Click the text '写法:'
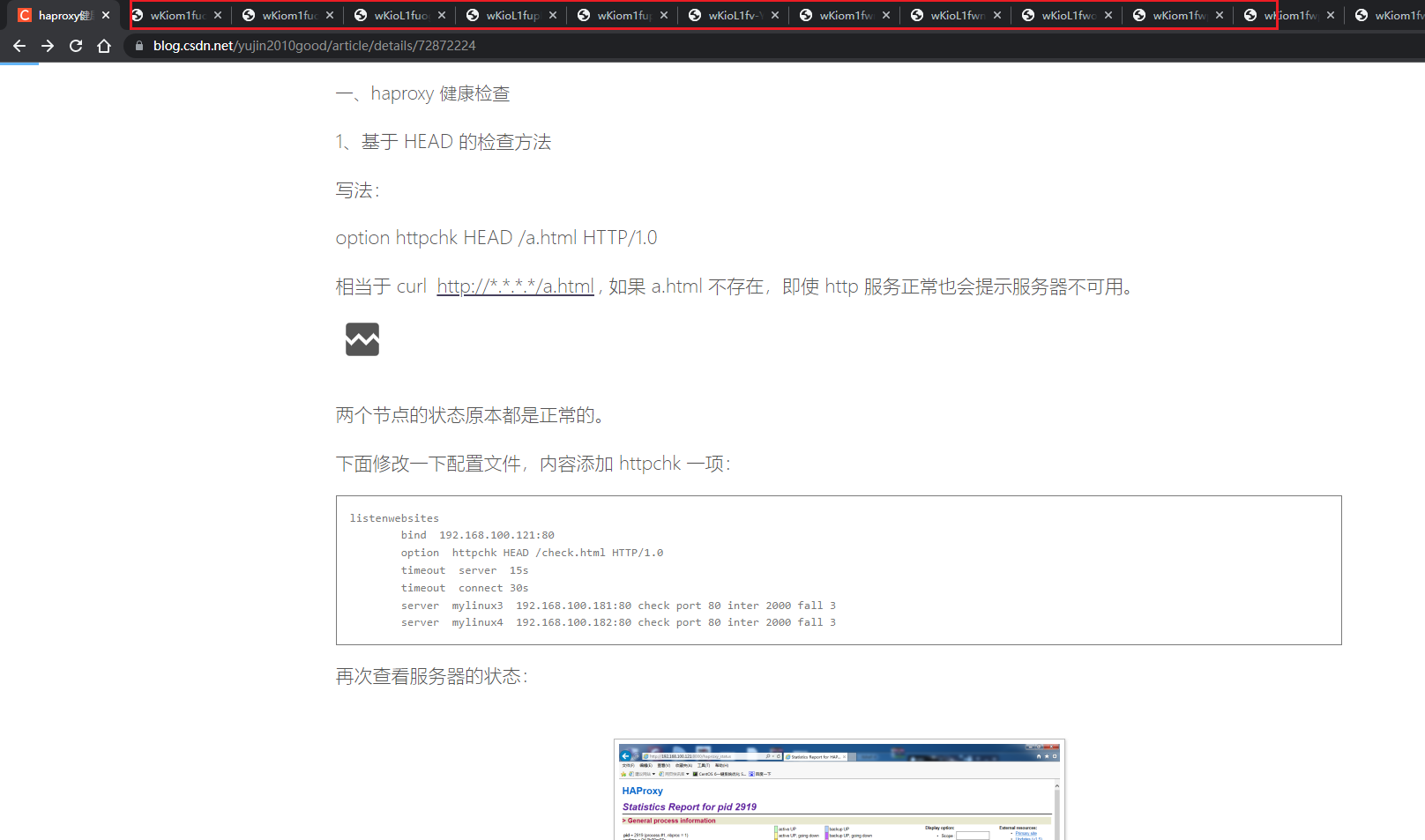 (x=357, y=190)
